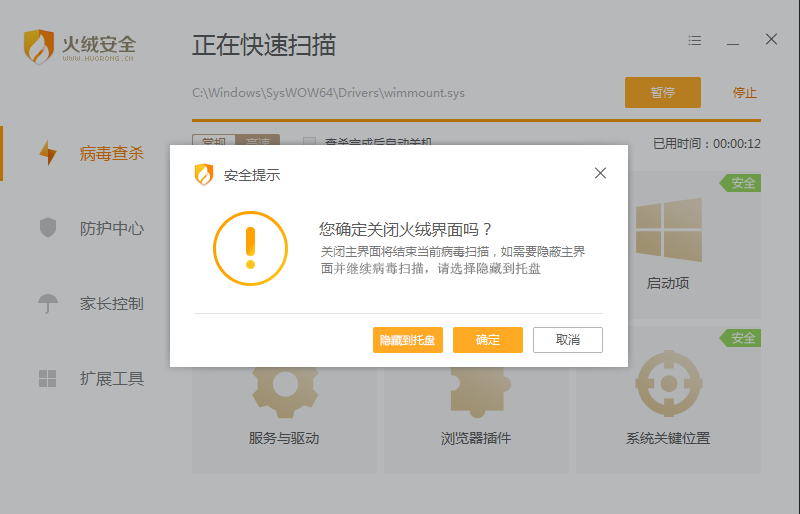Click the Huorong logo at top left
Viewport: 800px width, 514px height.
click(x=40, y=47)
